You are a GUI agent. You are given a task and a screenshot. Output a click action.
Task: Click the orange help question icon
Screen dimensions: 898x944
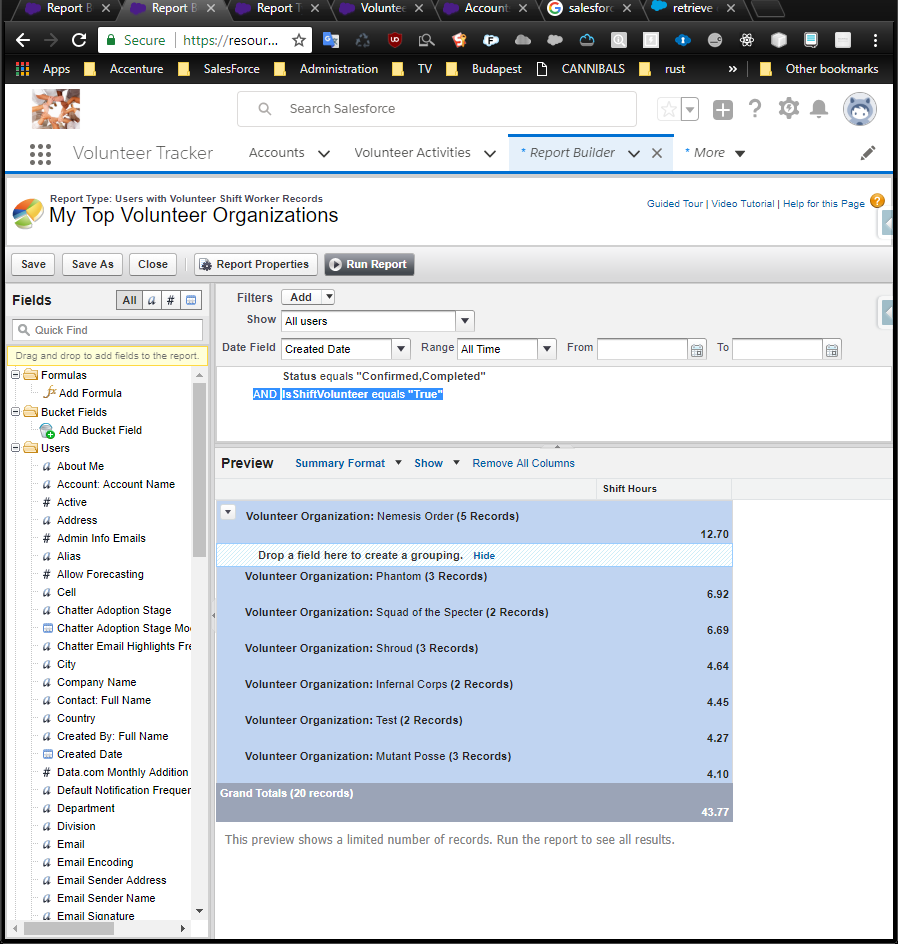pyautogui.click(x=878, y=201)
